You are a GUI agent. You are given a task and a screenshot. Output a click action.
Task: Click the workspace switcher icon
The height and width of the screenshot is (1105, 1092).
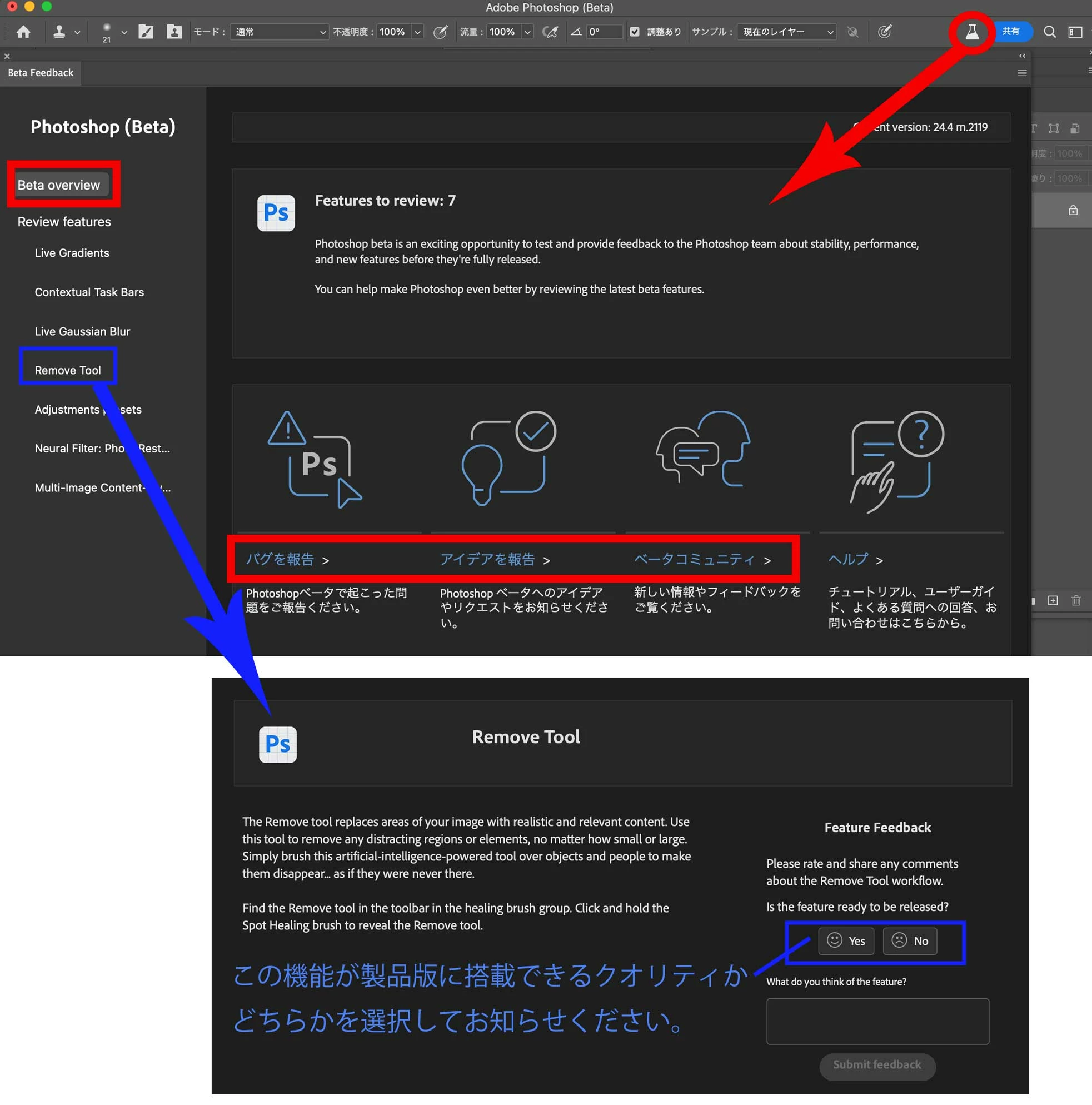pos(1075,32)
